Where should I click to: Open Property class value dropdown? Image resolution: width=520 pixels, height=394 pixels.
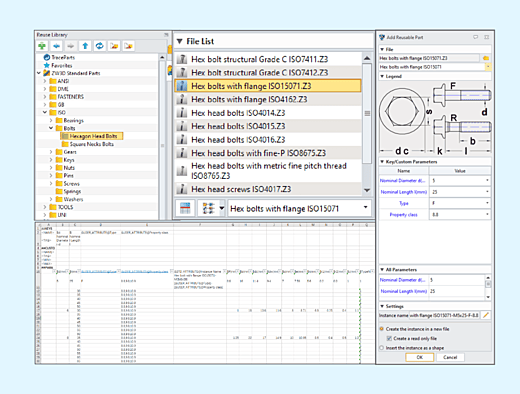[487, 215]
